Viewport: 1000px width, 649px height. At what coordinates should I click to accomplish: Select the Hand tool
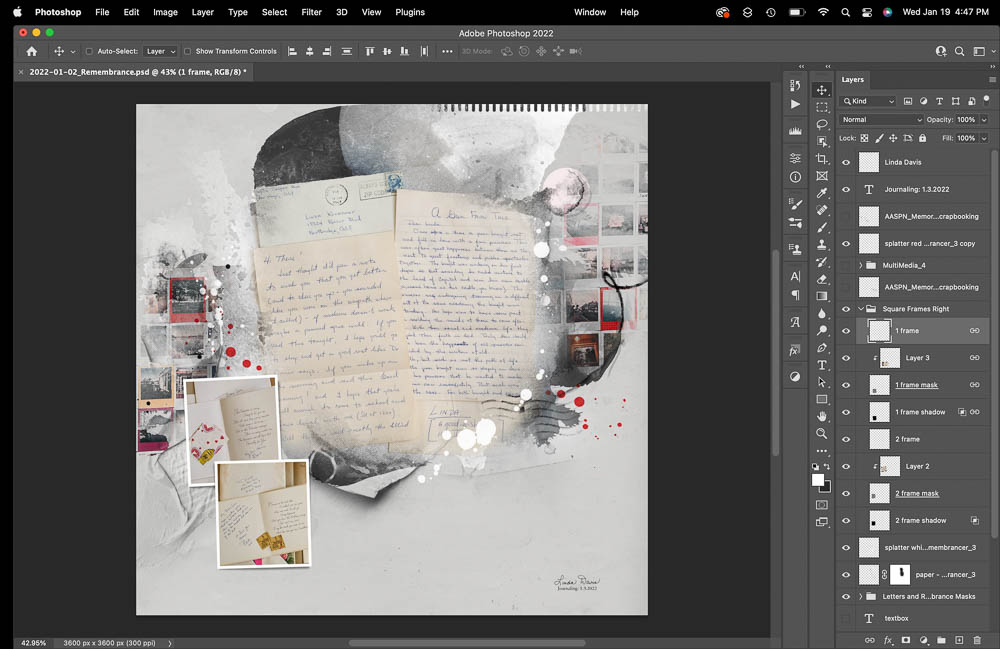pyautogui.click(x=822, y=416)
